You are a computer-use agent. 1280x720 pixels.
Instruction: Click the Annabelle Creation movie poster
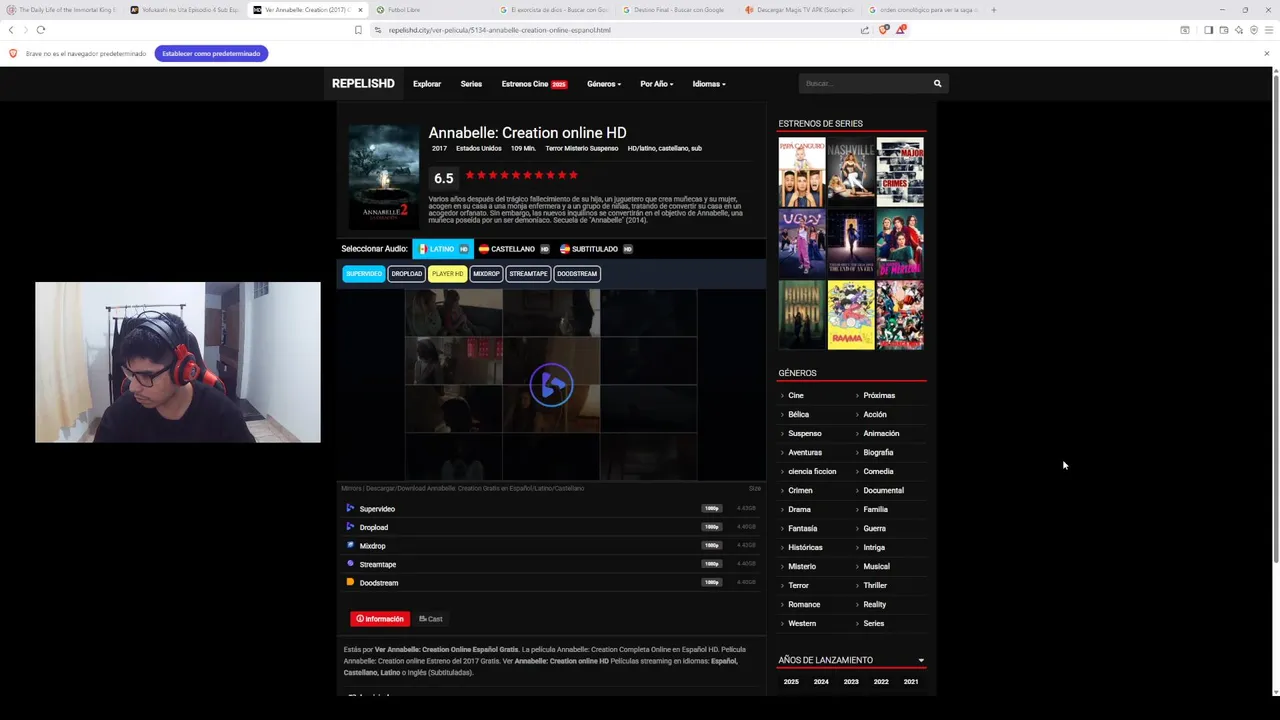[383, 177]
